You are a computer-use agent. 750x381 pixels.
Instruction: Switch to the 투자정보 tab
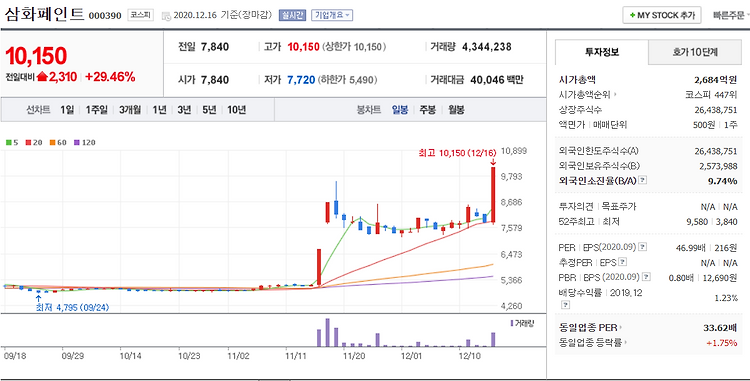pos(602,53)
